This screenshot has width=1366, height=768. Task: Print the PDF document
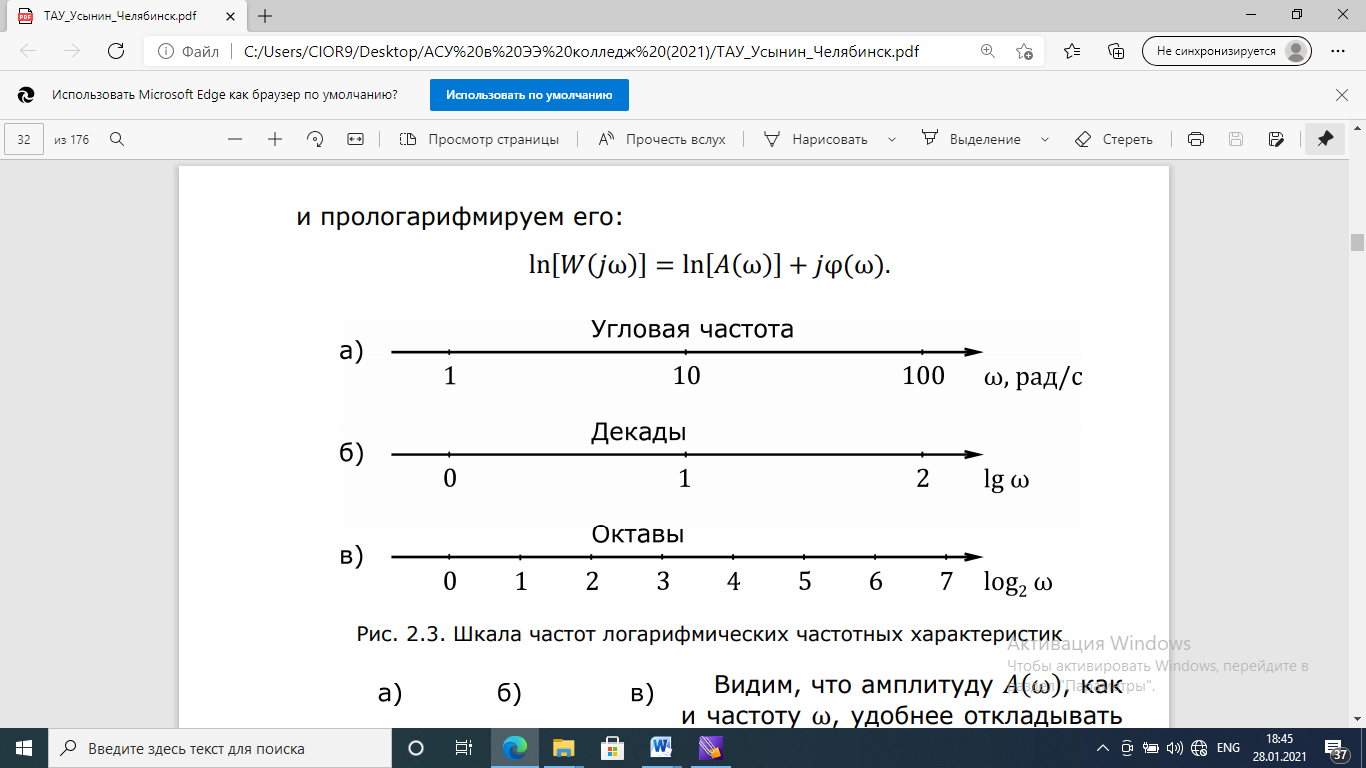tap(1195, 139)
